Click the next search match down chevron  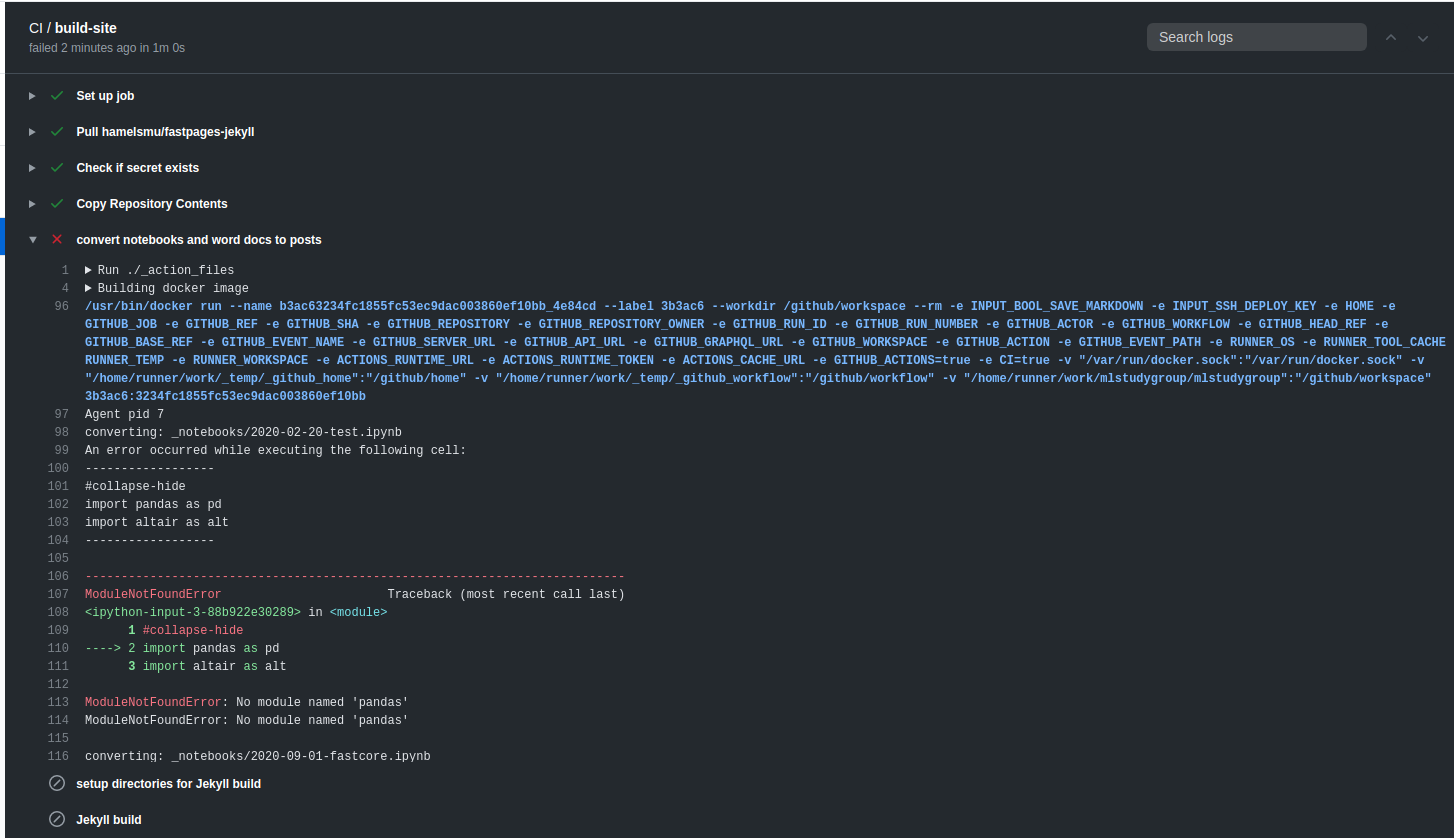tap(1423, 36)
